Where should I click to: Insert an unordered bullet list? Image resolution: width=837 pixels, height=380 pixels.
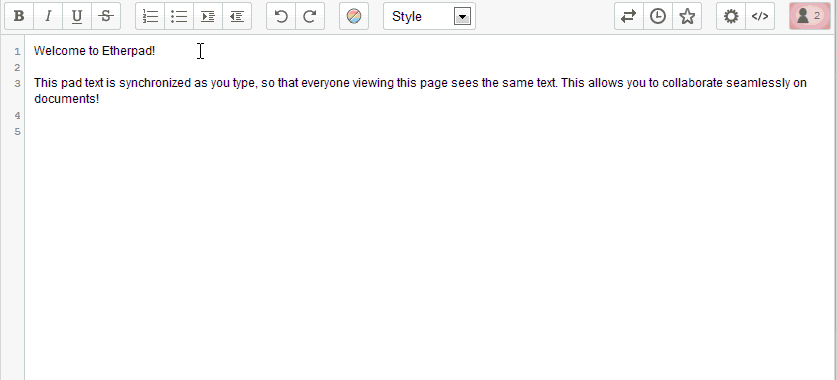point(179,16)
